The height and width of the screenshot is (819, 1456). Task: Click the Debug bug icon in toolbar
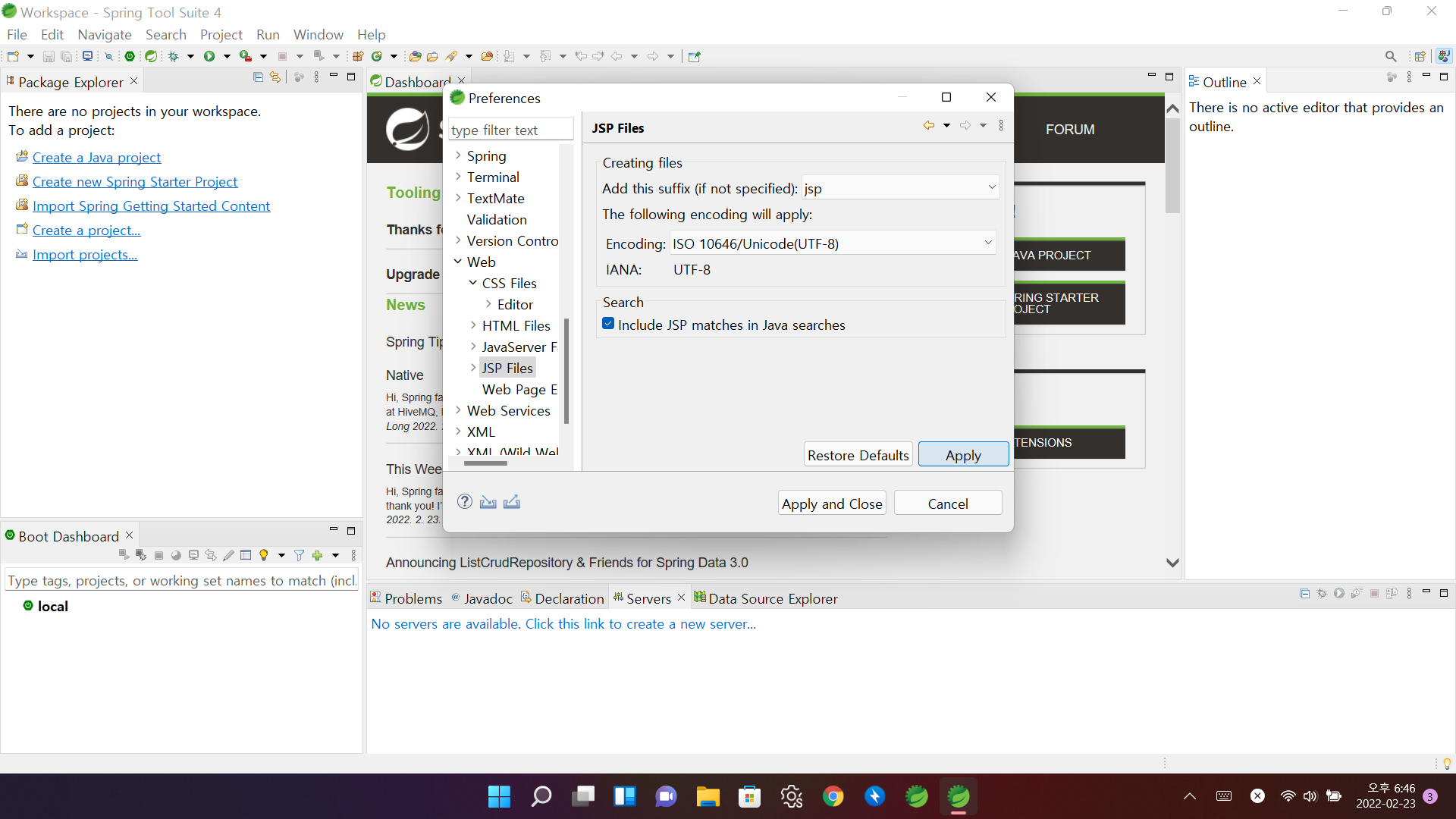click(x=174, y=56)
